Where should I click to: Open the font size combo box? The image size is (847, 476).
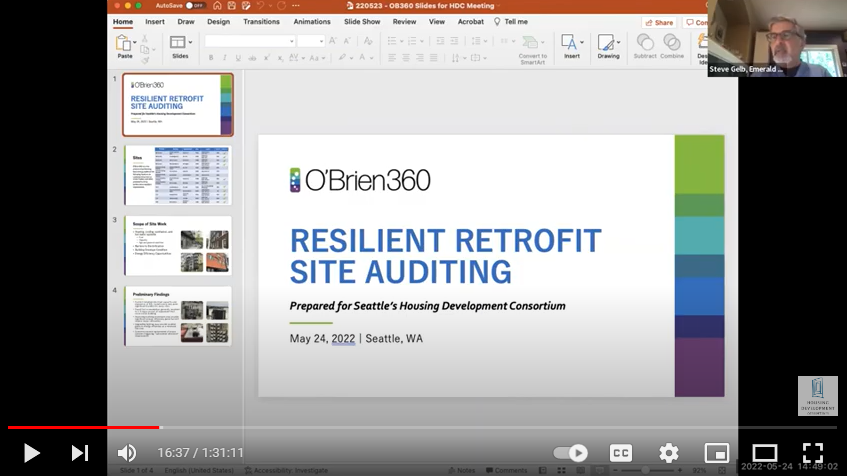click(x=311, y=41)
